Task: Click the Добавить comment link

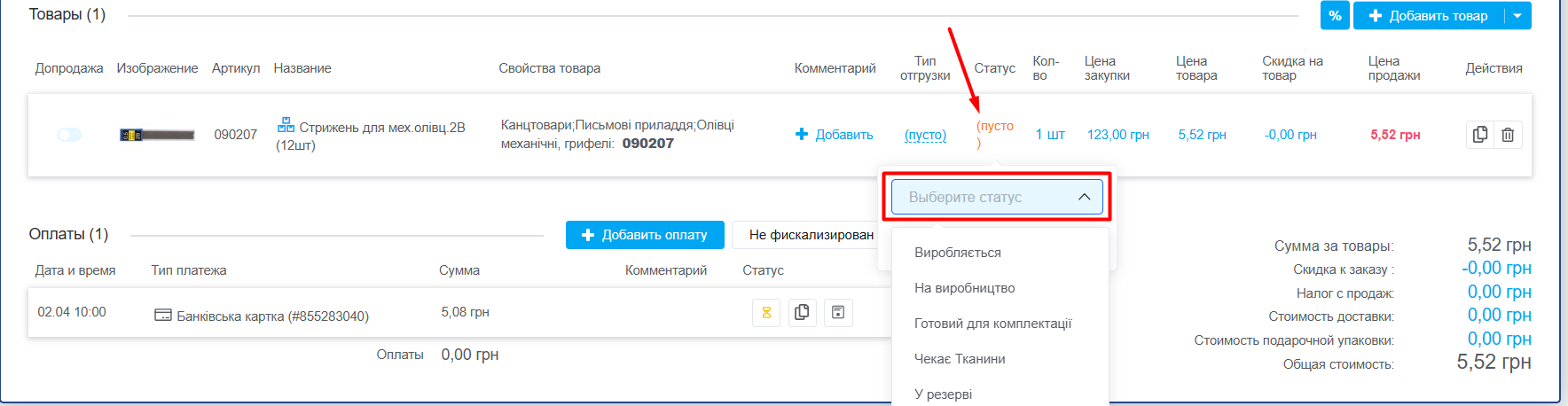Action: coord(834,135)
